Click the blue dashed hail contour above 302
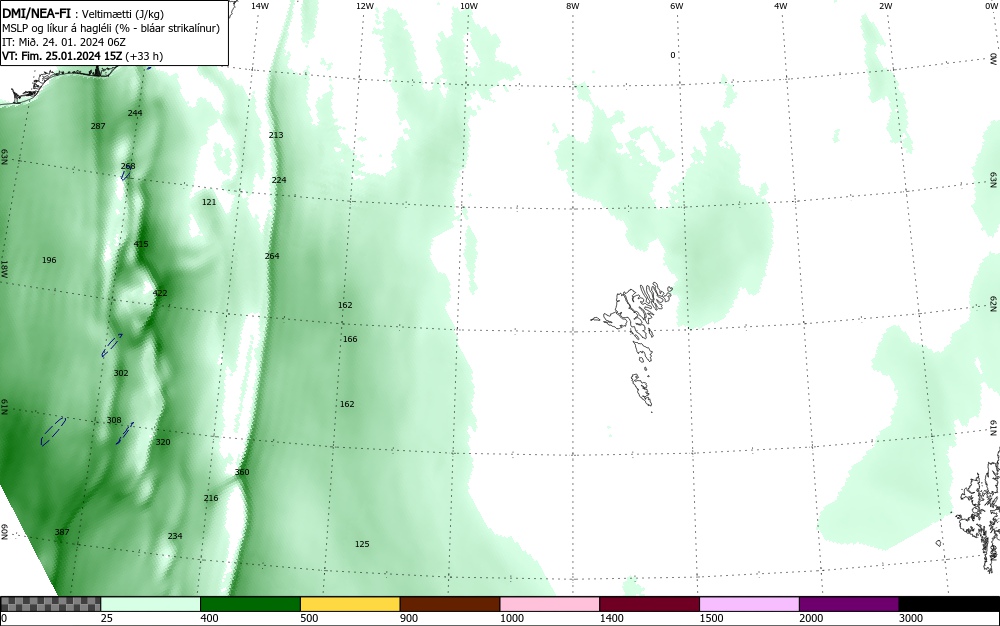This screenshot has height=626, width=1000. (112, 345)
